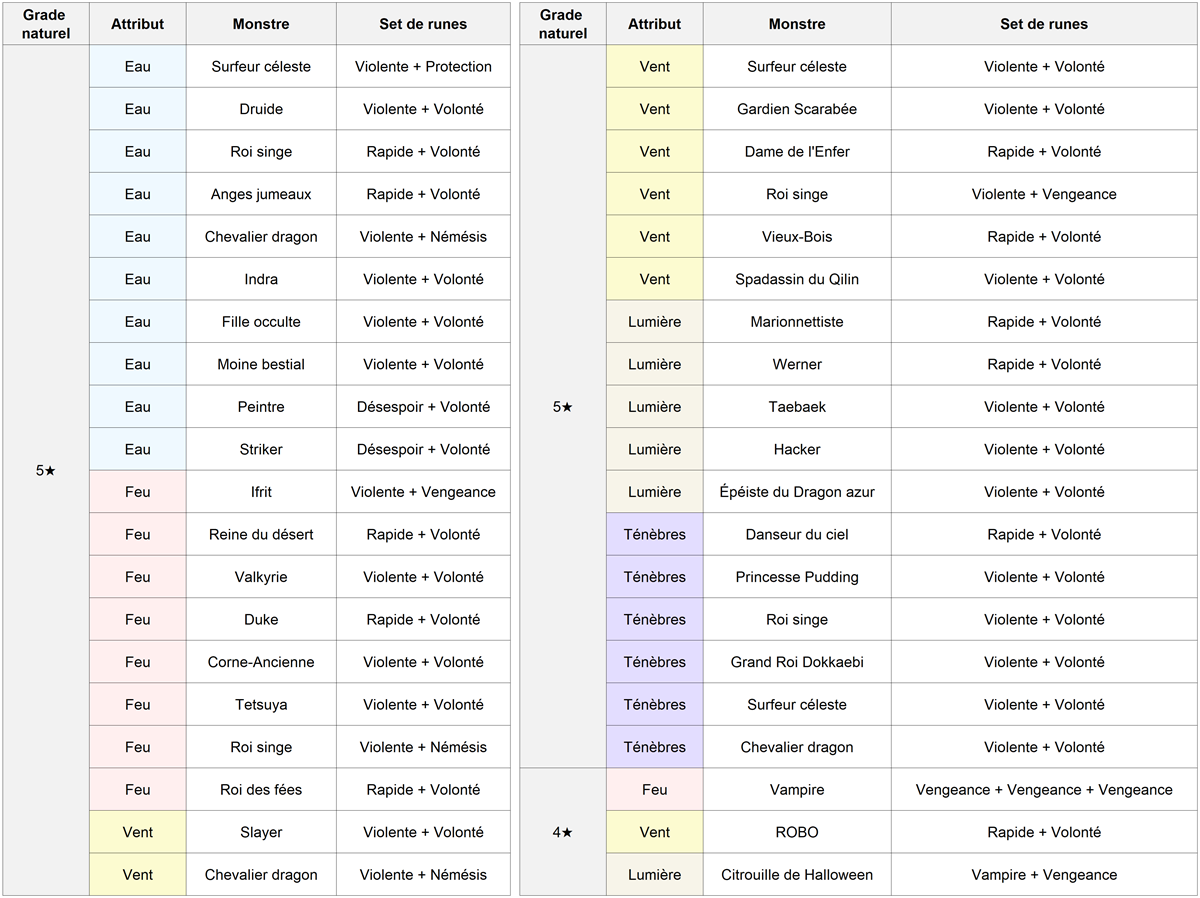Image resolution: width=1200 pixels, height=898 pixels.
Task: Select the "Gardien Scarabée" cell
Action: point(797,109)
